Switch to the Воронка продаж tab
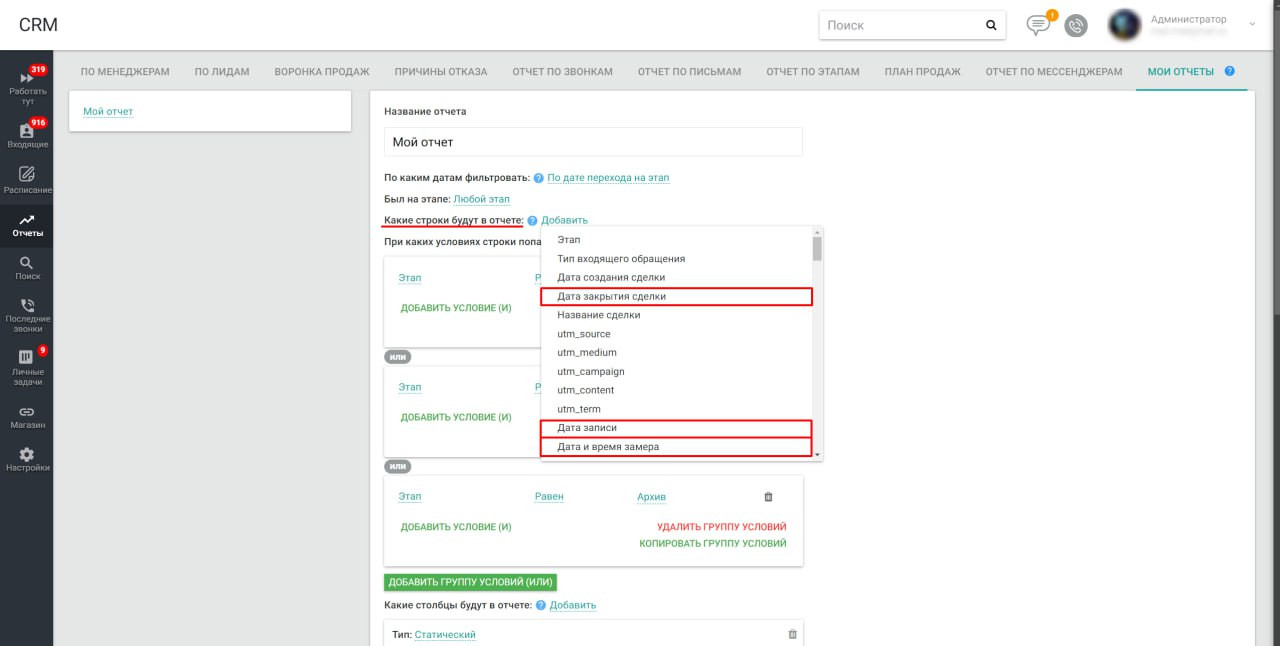This screenshot has width=1280, height=646. point(322,72)
